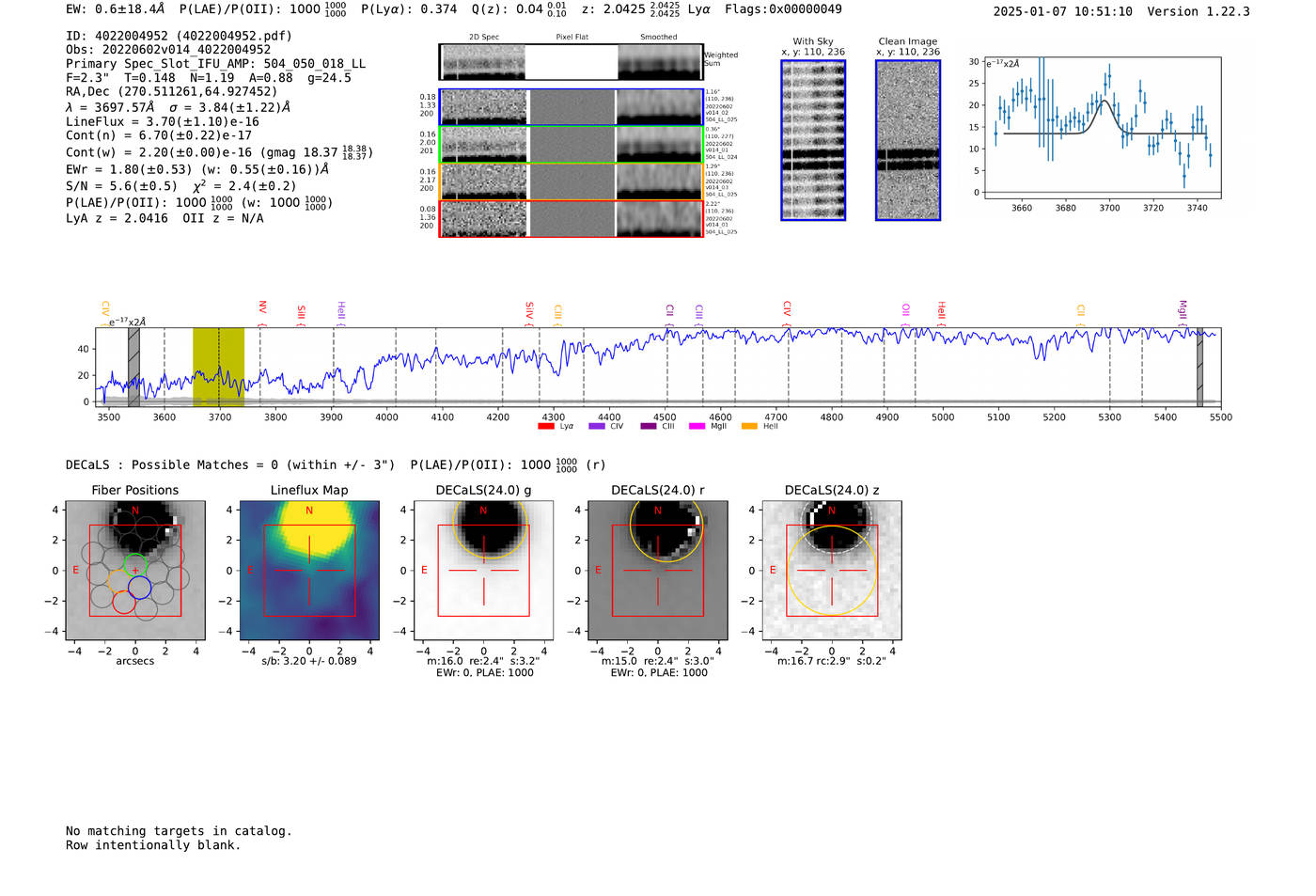Screen dimensions: 1316x896
Task: Click the green-bordered fiber 2D Spec cutout
Action: (484, 144)
